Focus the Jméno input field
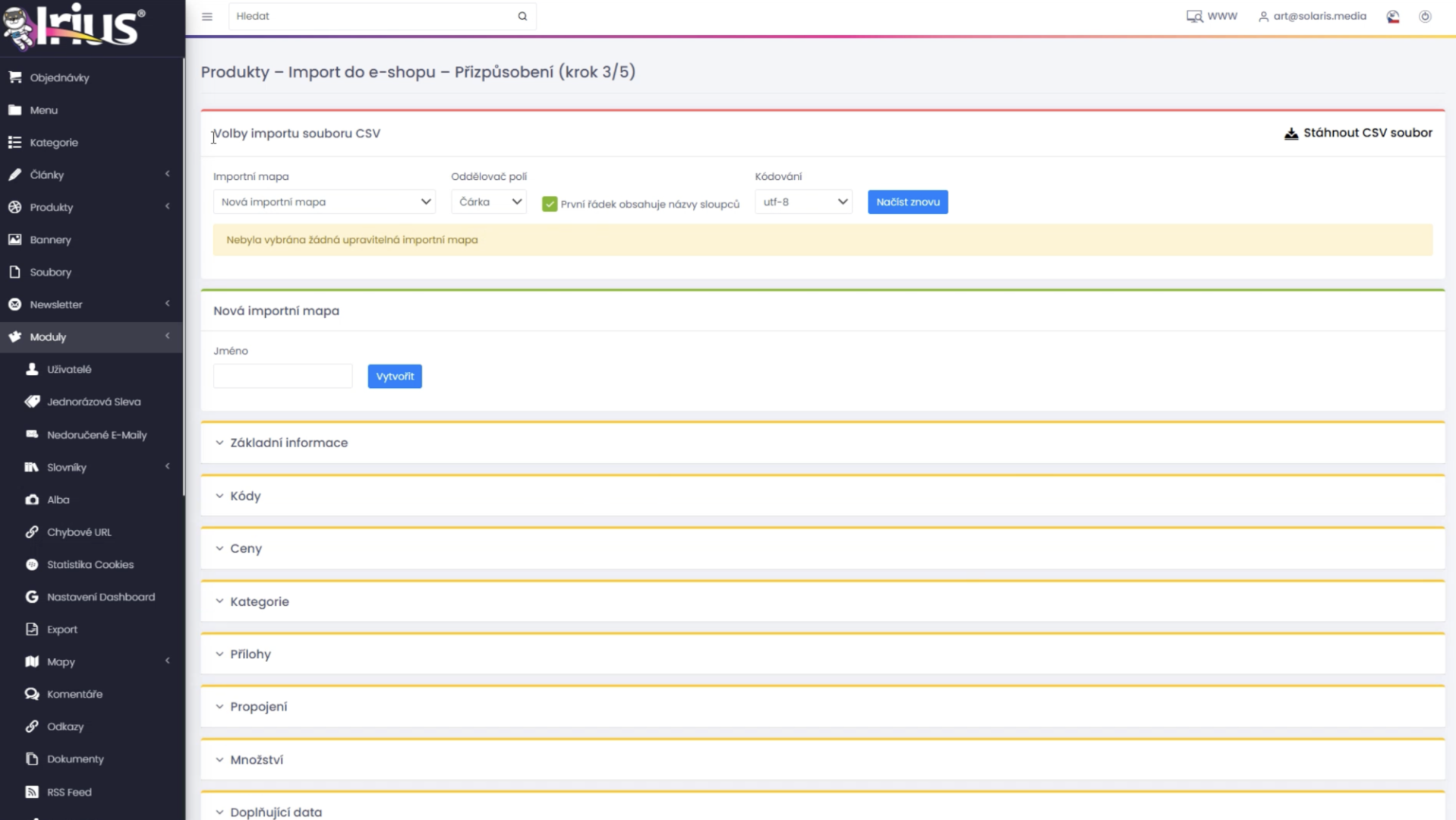This screenshot has width=1456, height=820. coord(283,376)
